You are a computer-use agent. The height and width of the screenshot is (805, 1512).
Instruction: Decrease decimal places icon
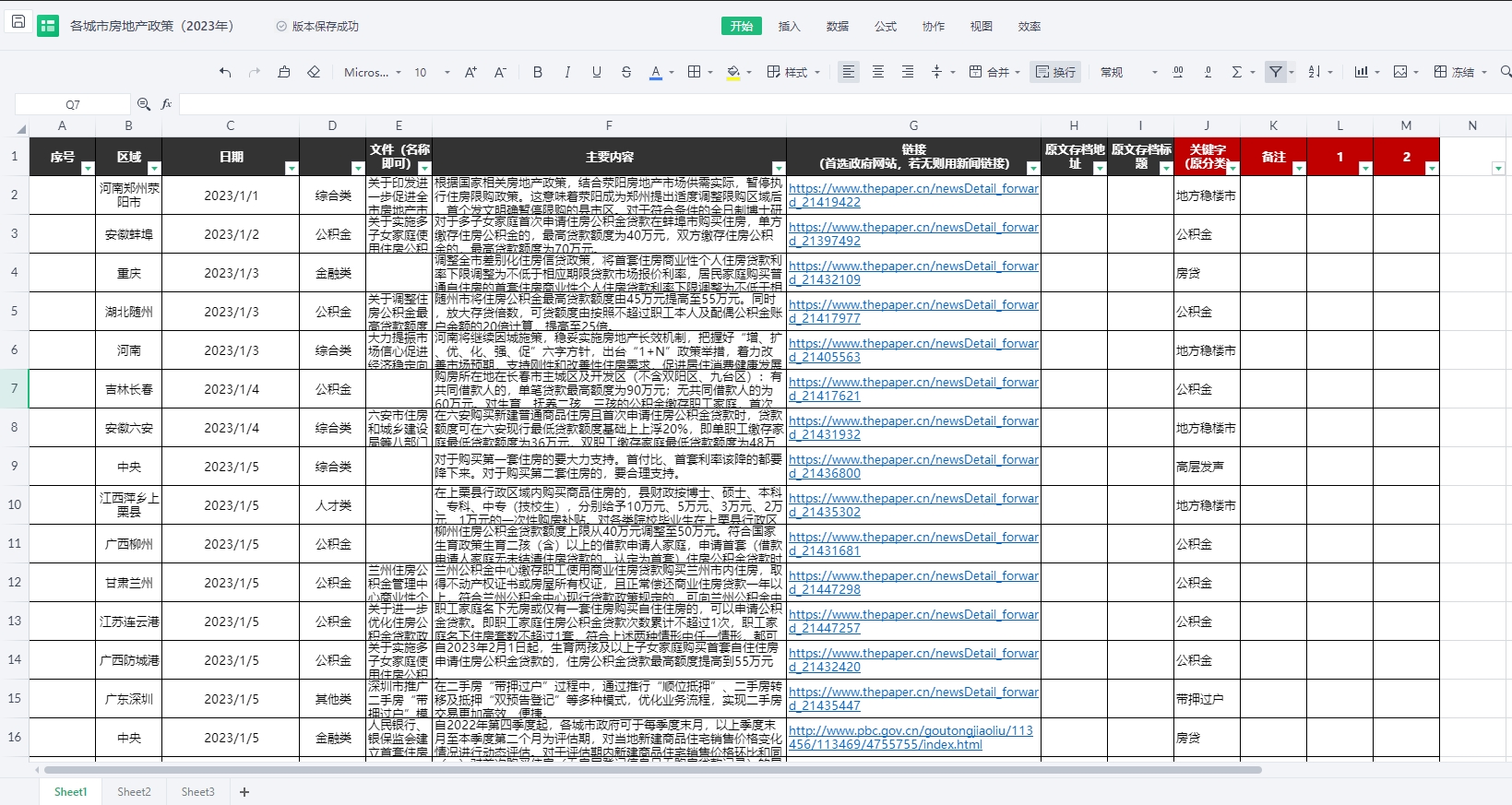tap(1208, 72)
